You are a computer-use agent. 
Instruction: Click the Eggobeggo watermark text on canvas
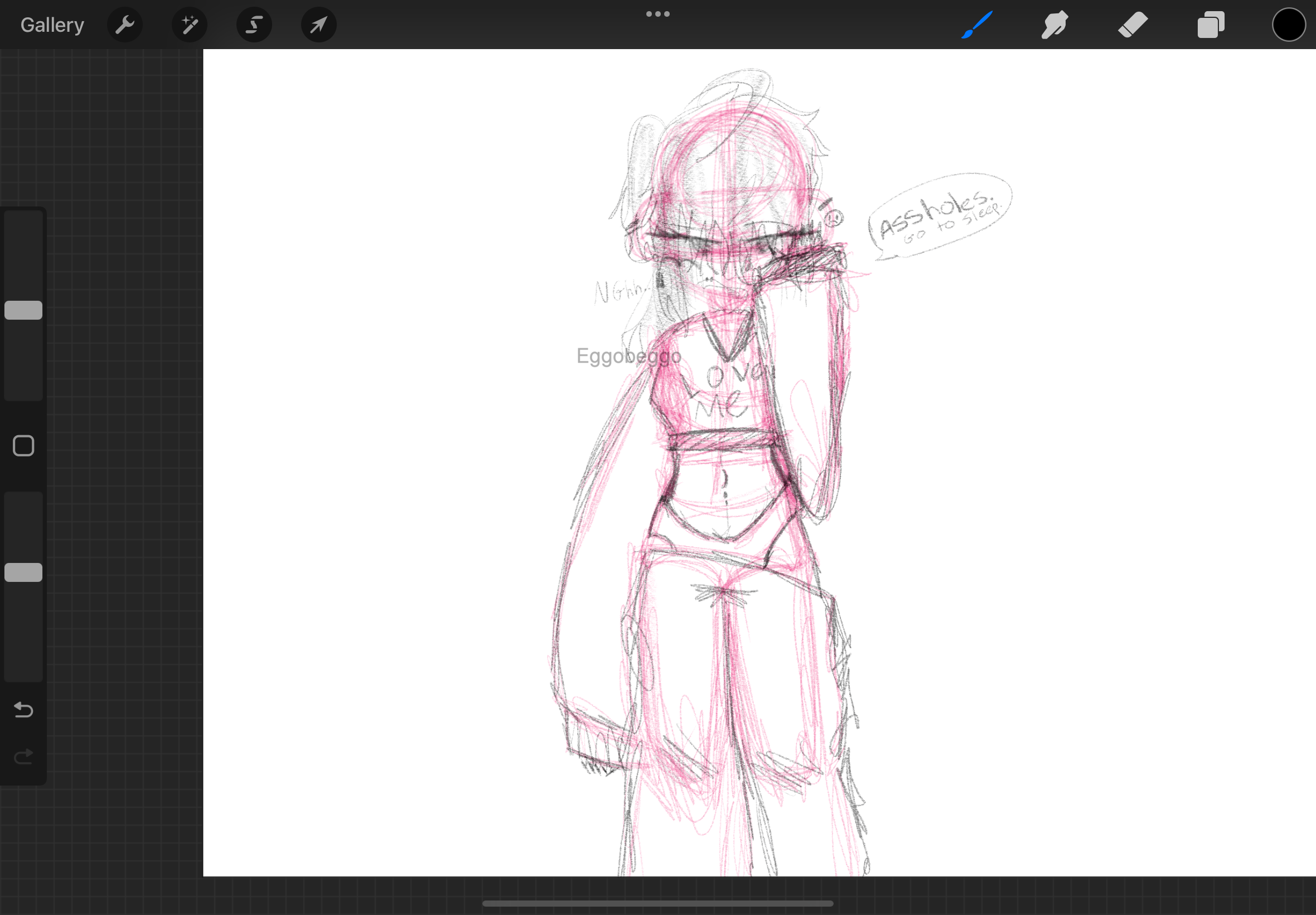(x=628, y=356)
